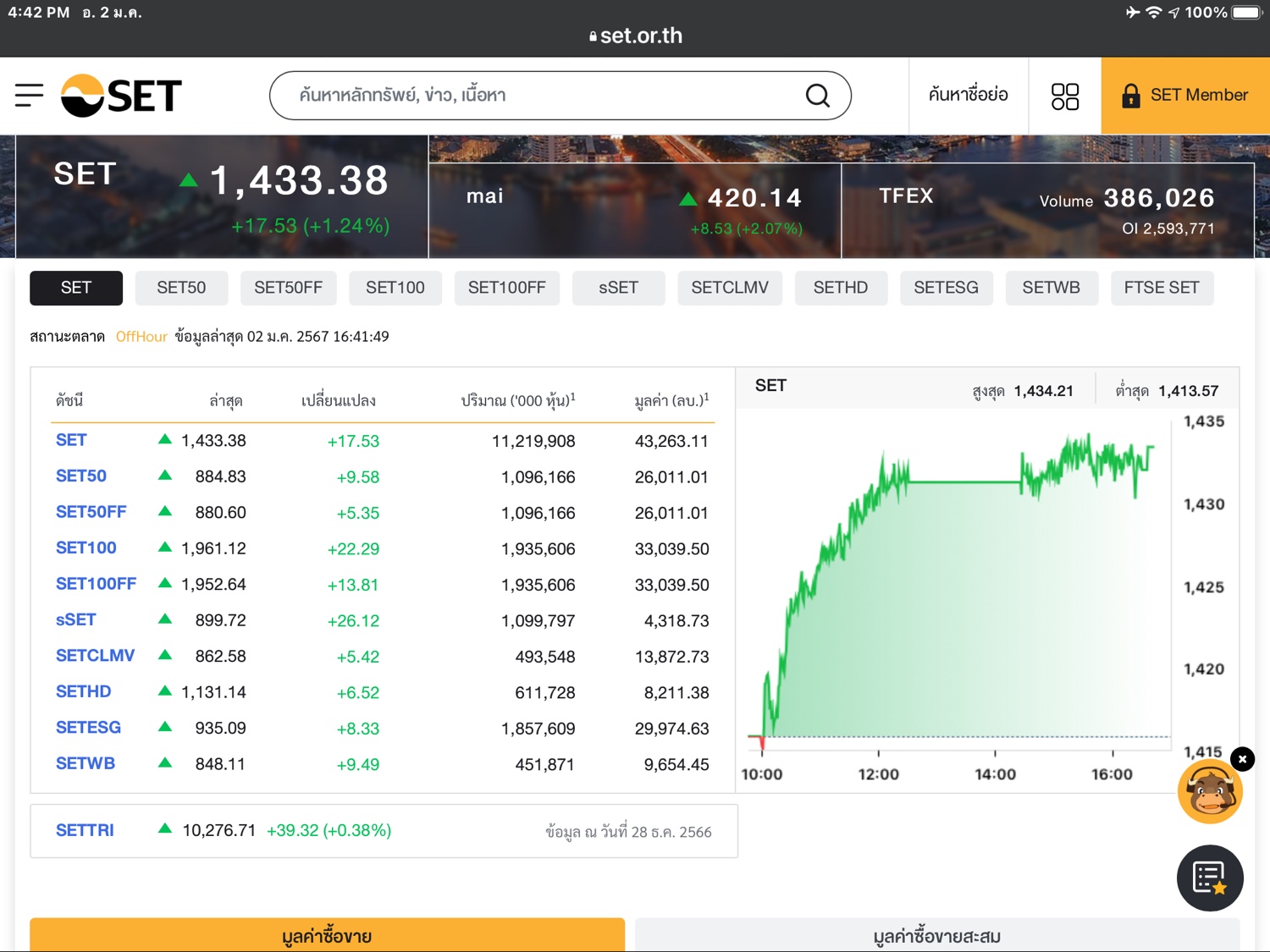Click the chart high value 1,434.21

click(1044, 391)
